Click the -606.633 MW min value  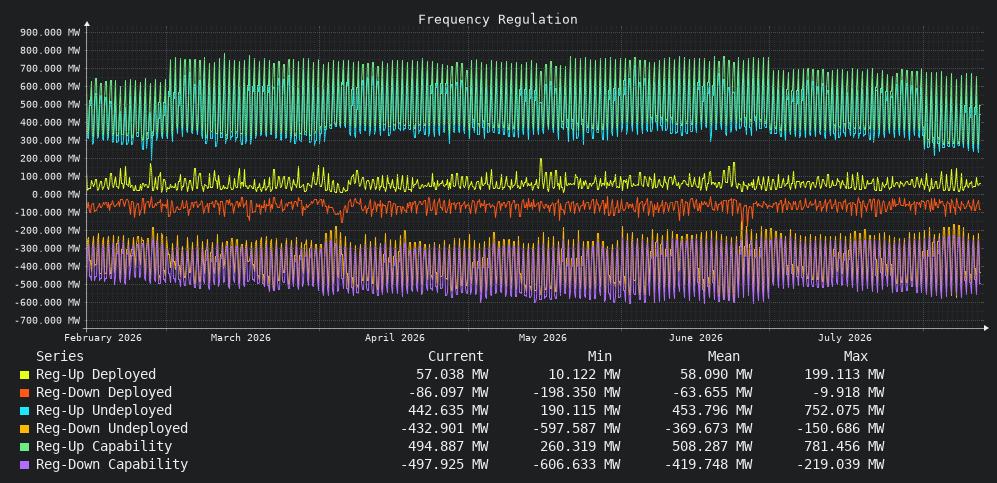point(576,464)
